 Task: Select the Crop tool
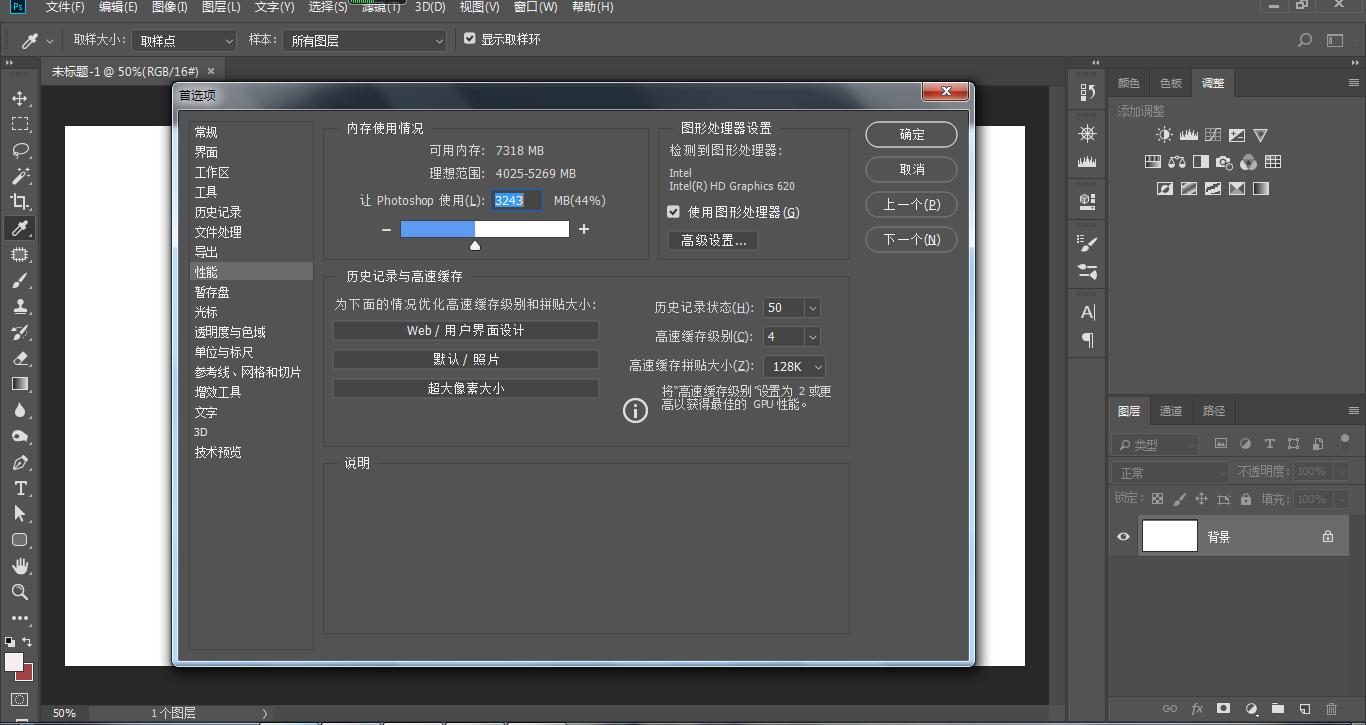(x=19, y=202)
